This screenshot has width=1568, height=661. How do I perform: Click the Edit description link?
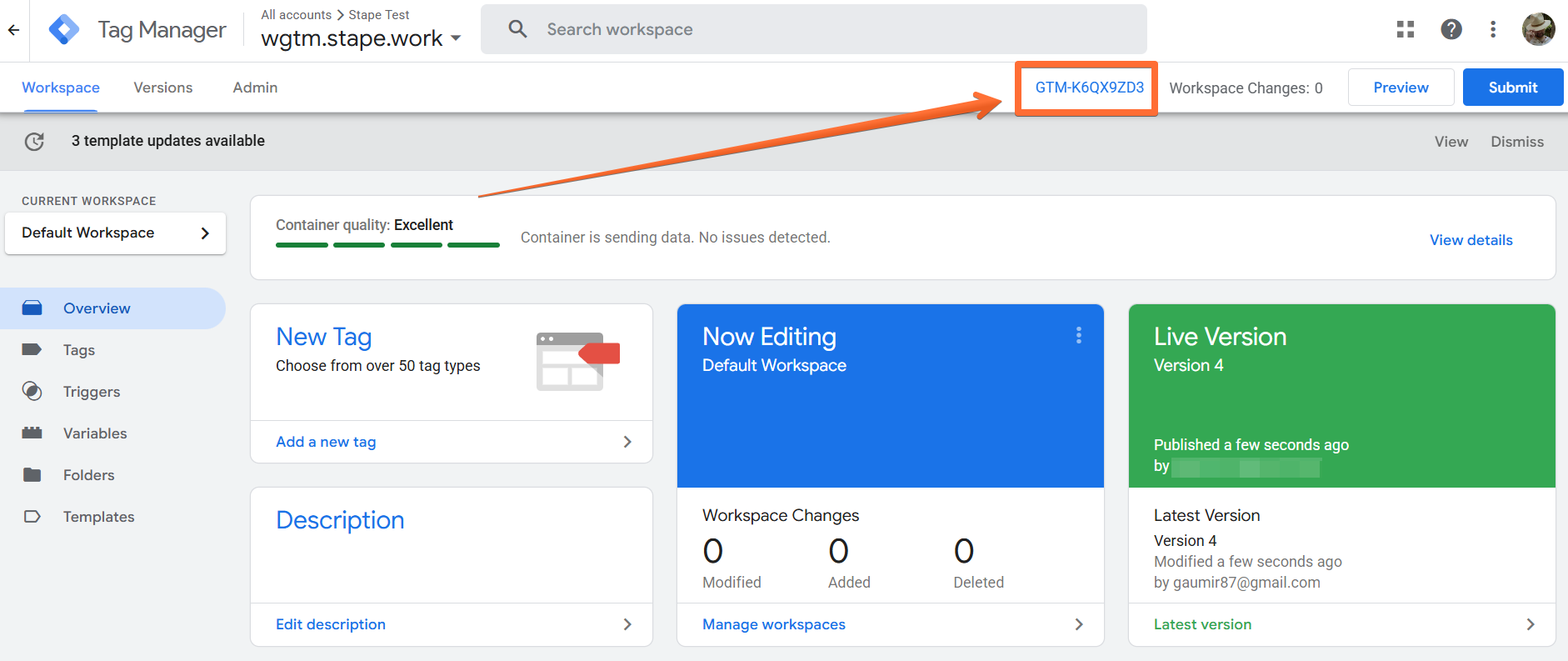click(331, 624)
